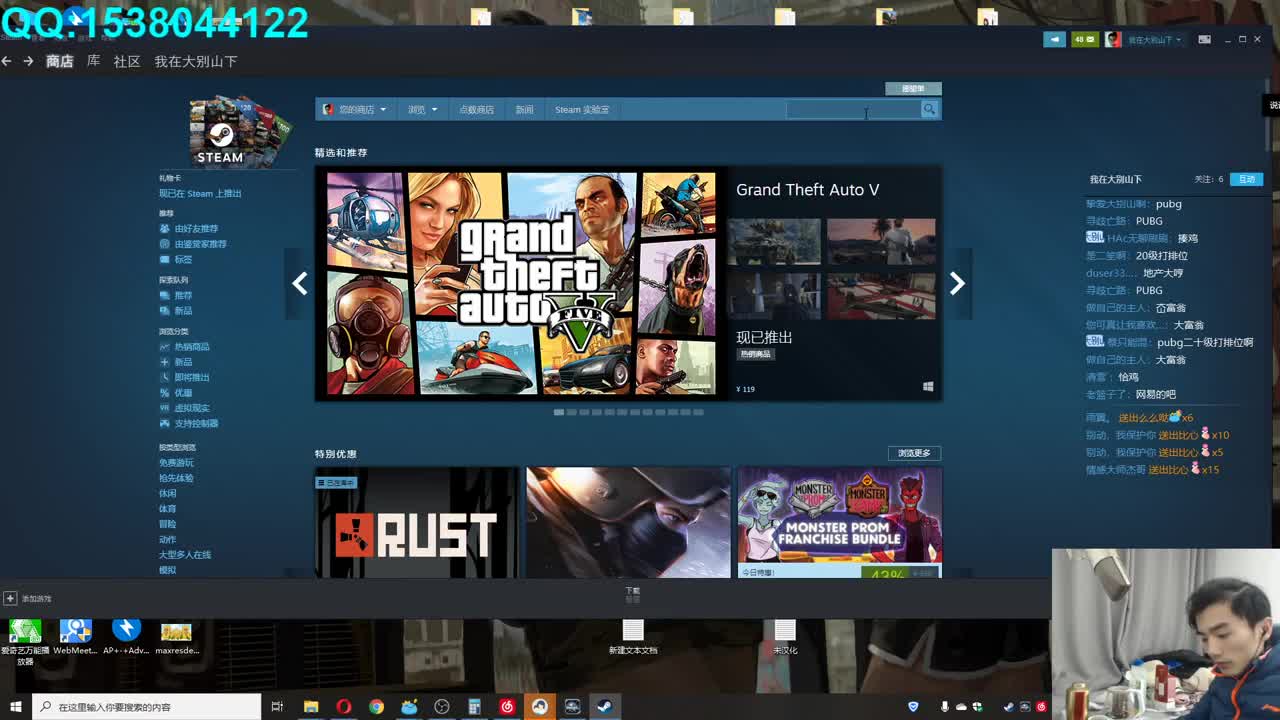Open the 大型多人在线 MMO category
Image resolution: width=1280 pixels, height=720 pixels.
pos(185,554)
